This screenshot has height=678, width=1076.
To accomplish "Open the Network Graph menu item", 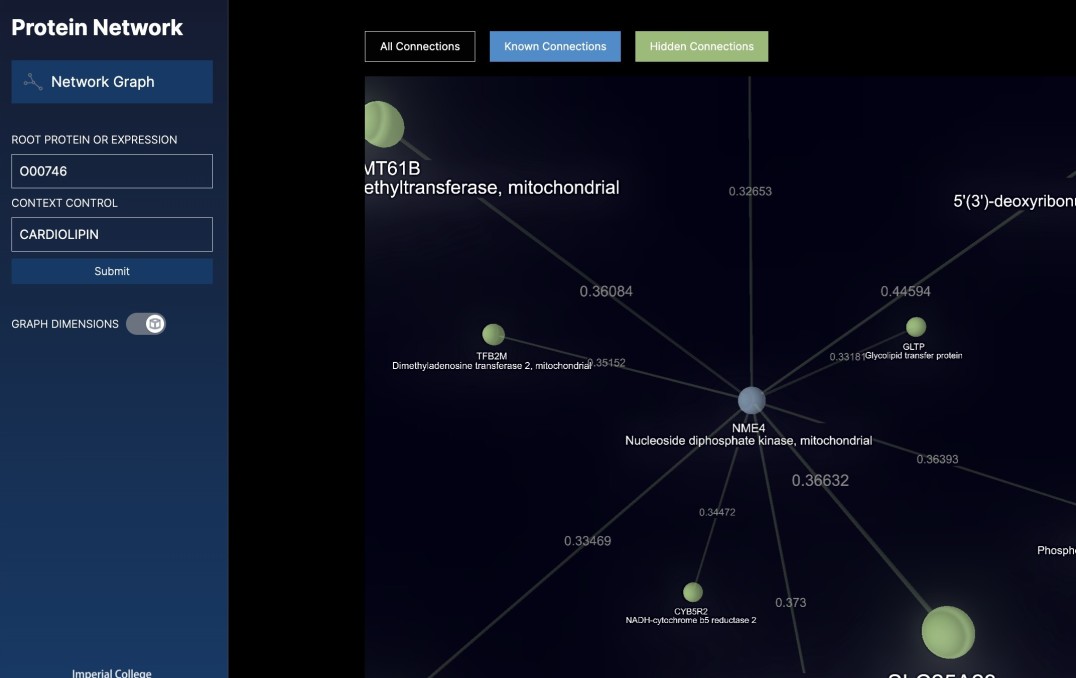I will pos(112,82).
